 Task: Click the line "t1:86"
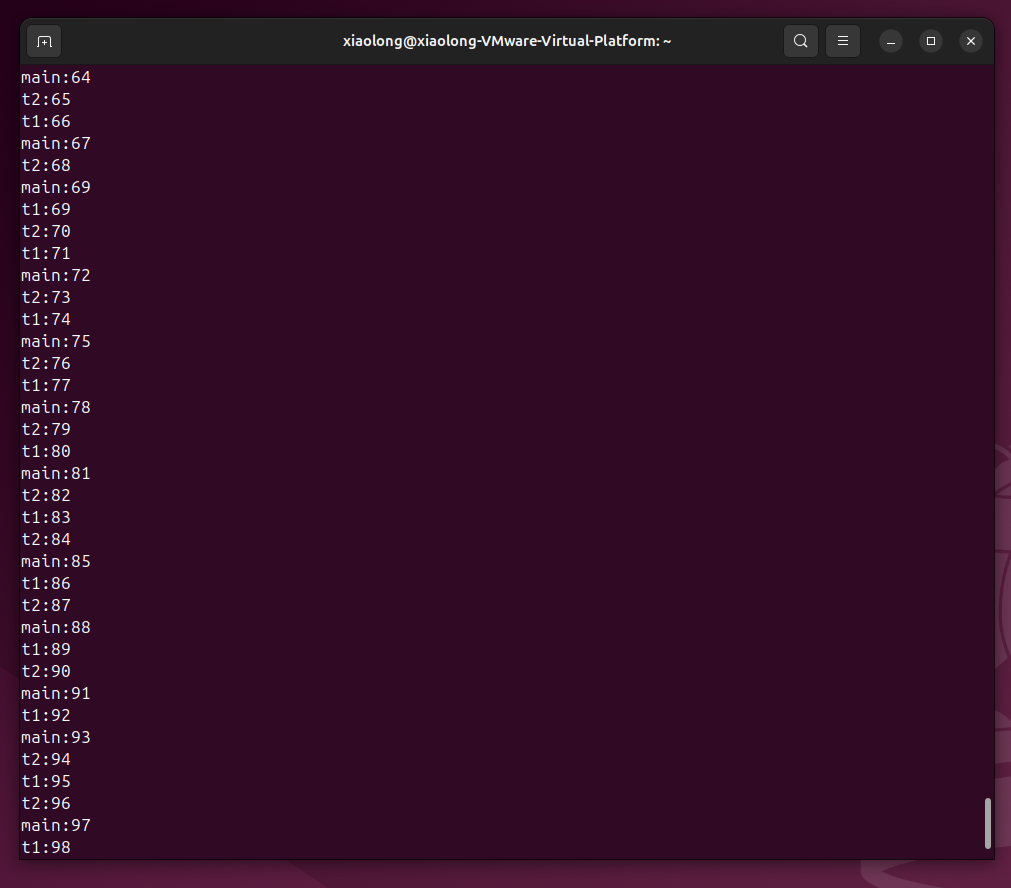coord(46,584)
